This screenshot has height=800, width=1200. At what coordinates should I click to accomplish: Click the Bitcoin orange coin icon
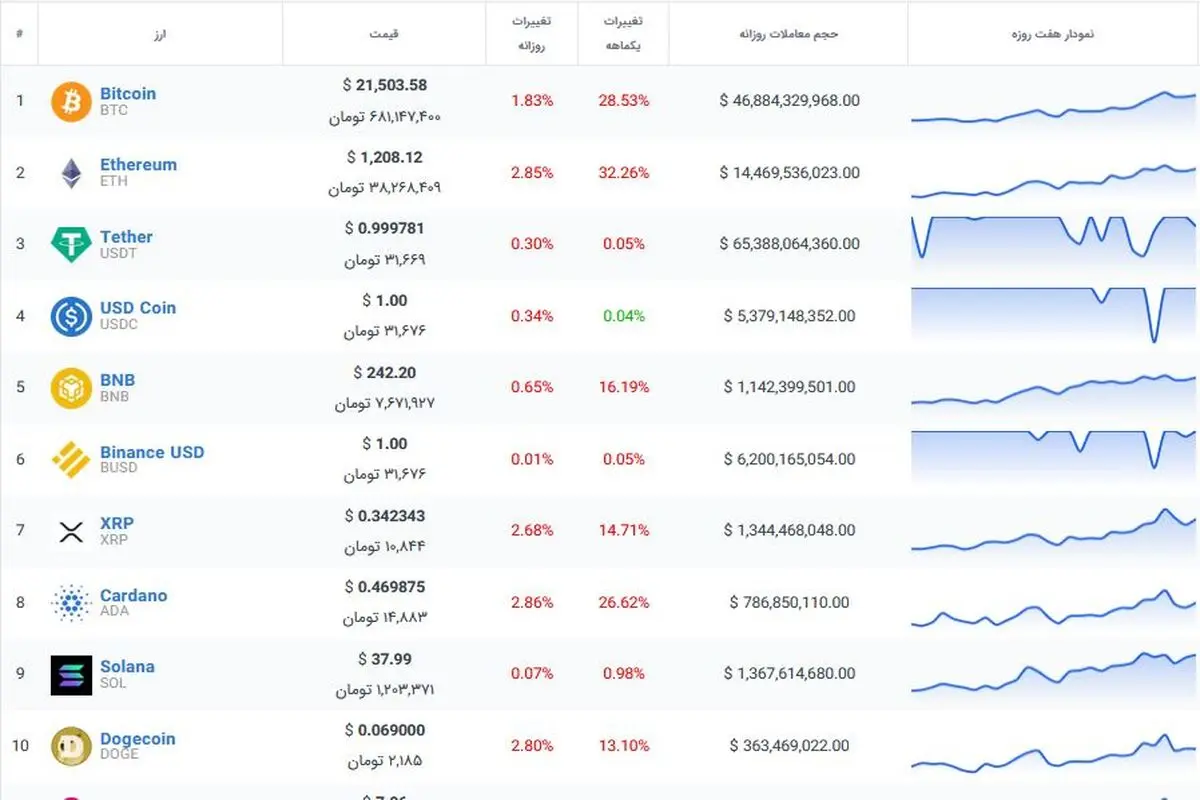pos(71,101)
